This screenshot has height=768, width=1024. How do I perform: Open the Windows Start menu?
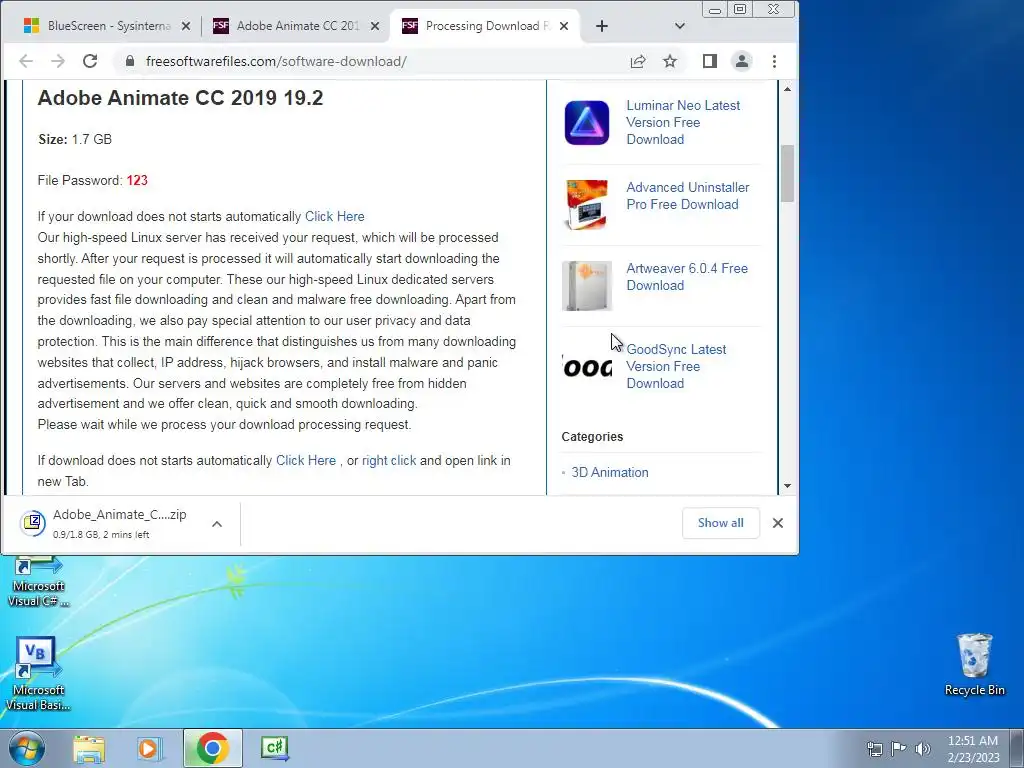coord(26,748)
